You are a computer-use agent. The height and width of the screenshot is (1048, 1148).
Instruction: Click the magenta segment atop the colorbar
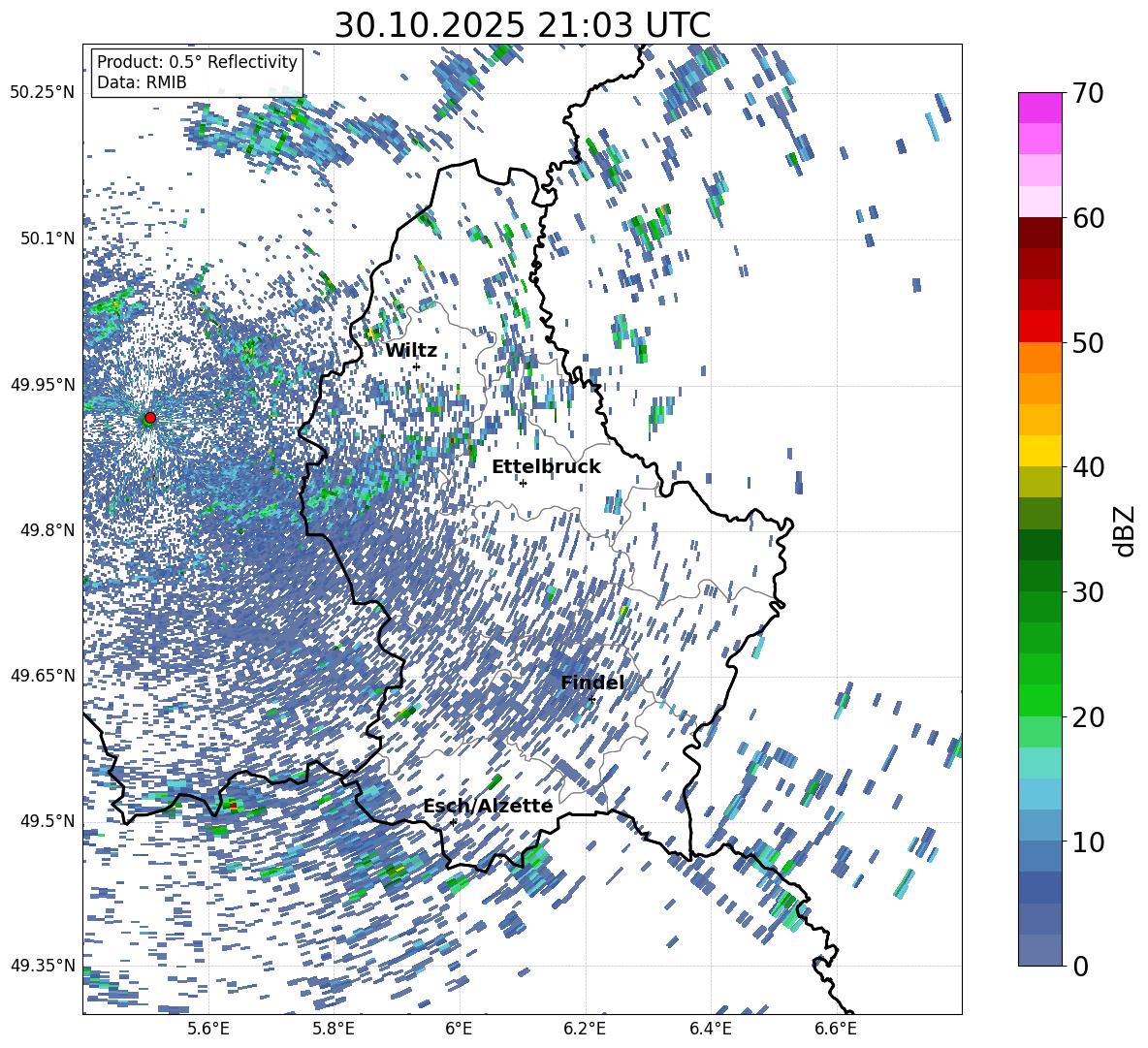coord(1039,108)
